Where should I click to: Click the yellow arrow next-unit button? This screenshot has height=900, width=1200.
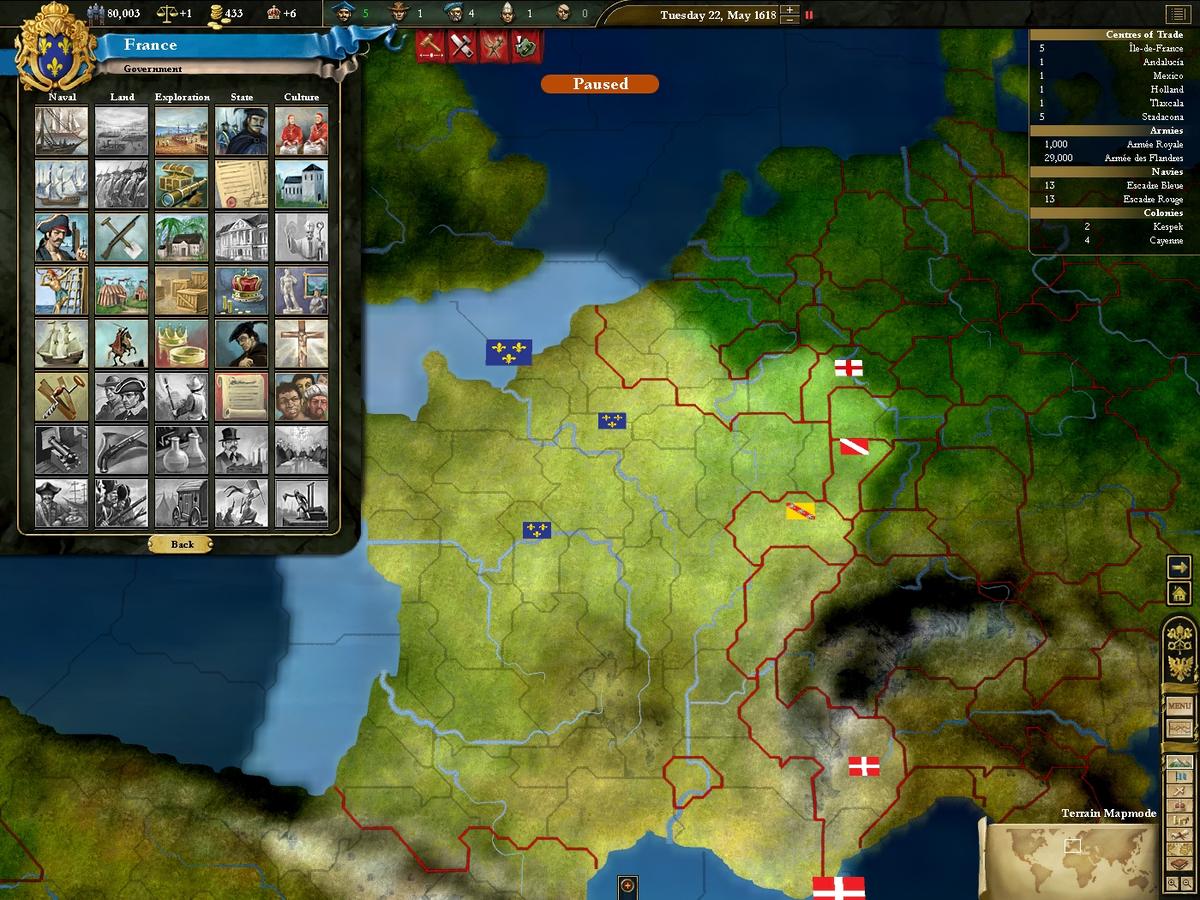1179,566
